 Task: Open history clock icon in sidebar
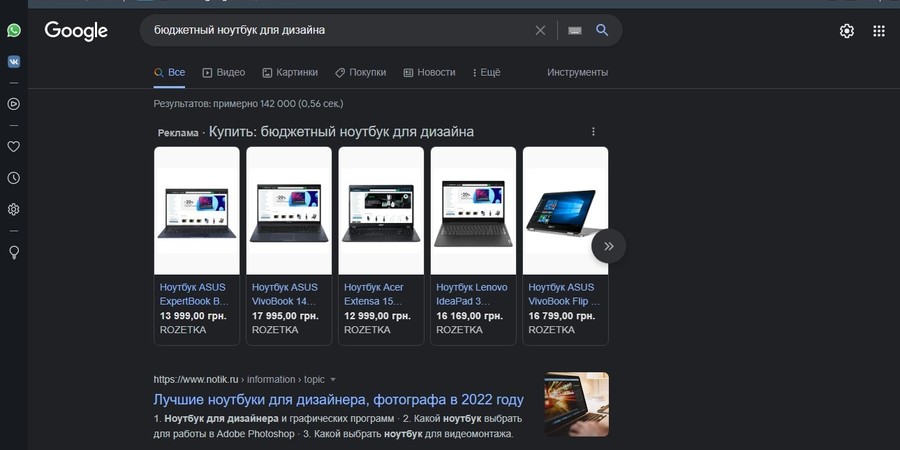pyautogui.click(x=14, y=178)
